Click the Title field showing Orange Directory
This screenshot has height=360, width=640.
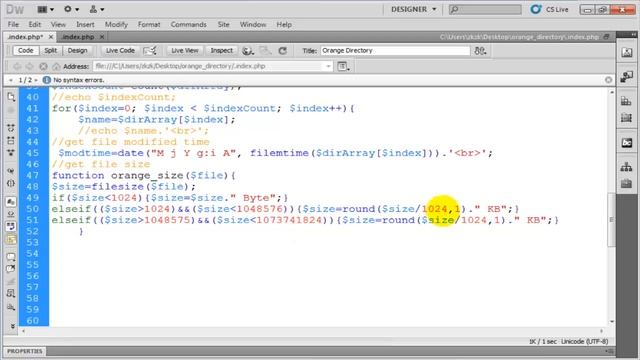point(395,51)
